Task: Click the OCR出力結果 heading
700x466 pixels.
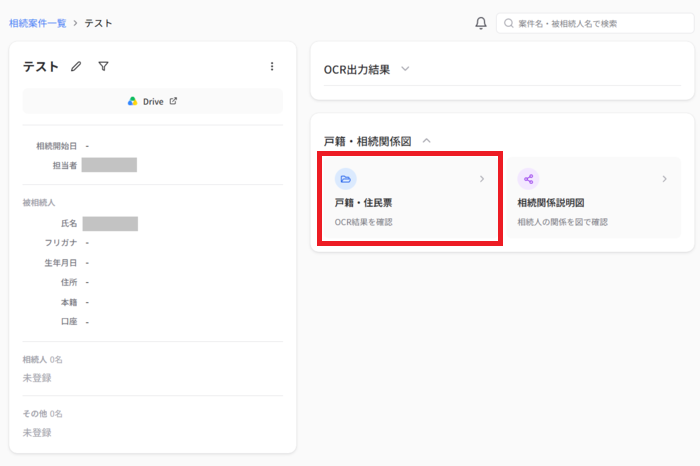Action: pyautogui.click(x=357, y=70)
